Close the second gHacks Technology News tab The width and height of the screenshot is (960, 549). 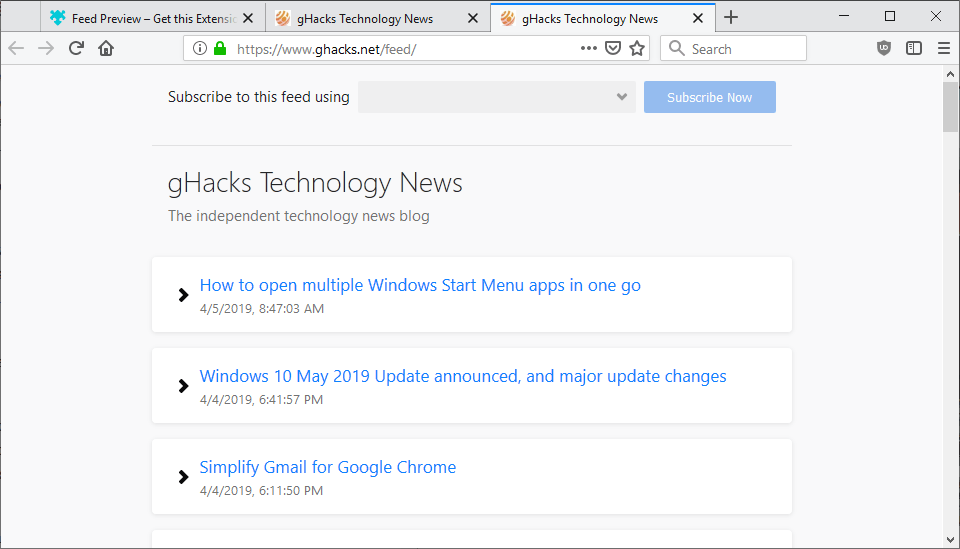(473, 18)
